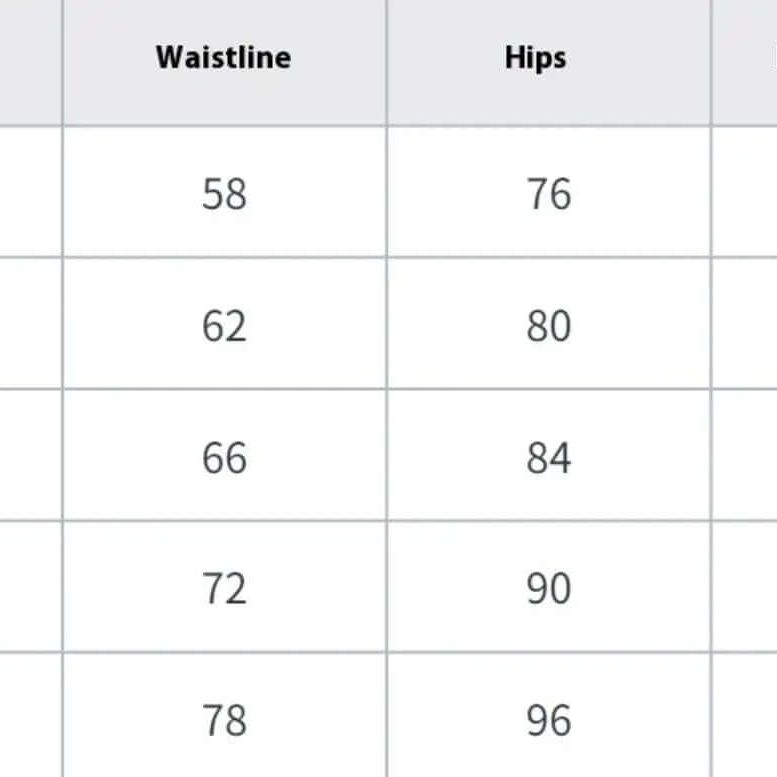The image size is (777, 777).
Task: Select the waistline cell showing 66
Action: tap(224, 455)
